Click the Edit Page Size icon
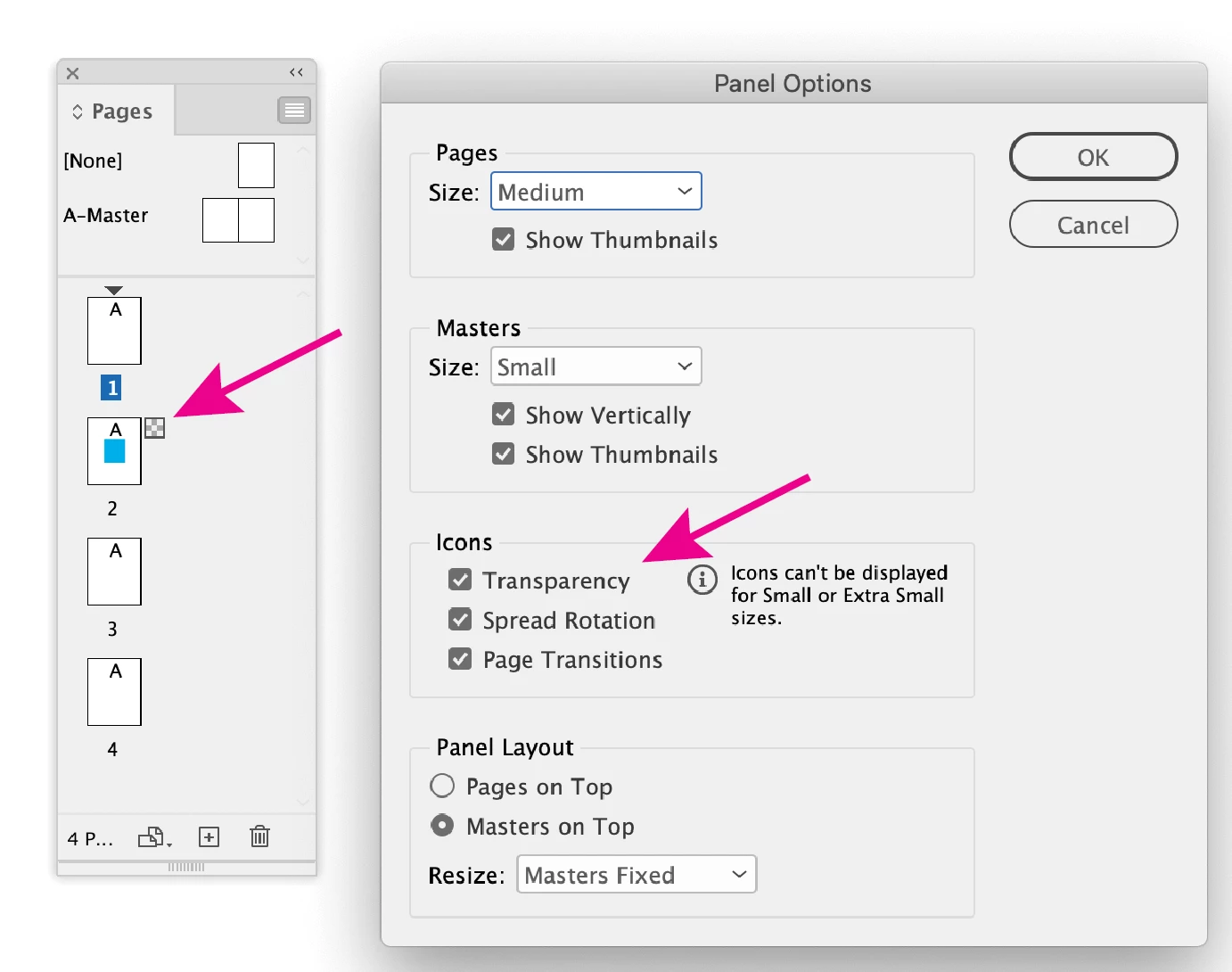Image resolution: width=1232 pixels, height=972 pixels. [154, 837]
